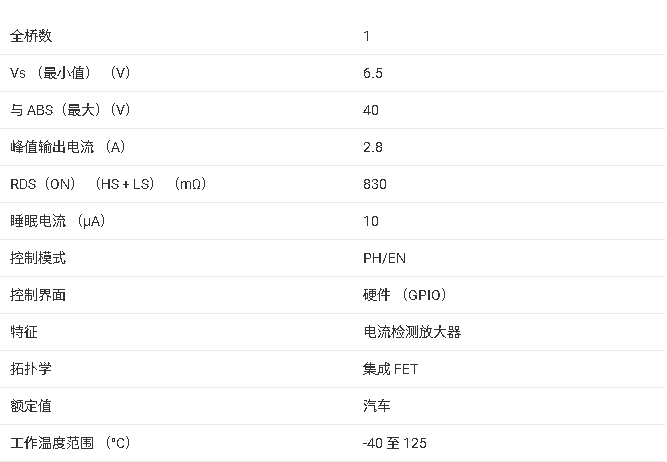Select the 集成 FET value

(x=391, y=369)
